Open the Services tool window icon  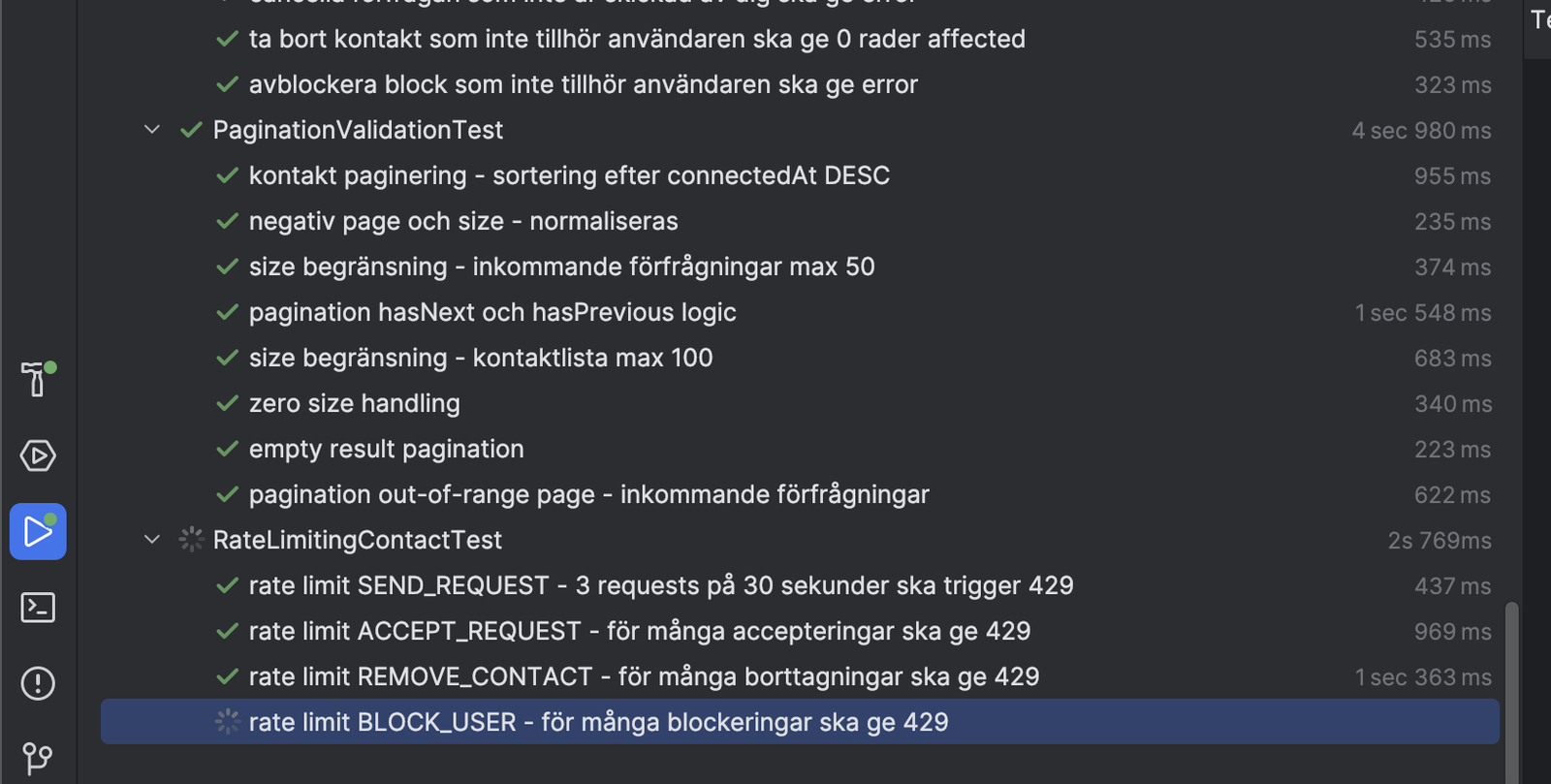[x=38, y=455]
